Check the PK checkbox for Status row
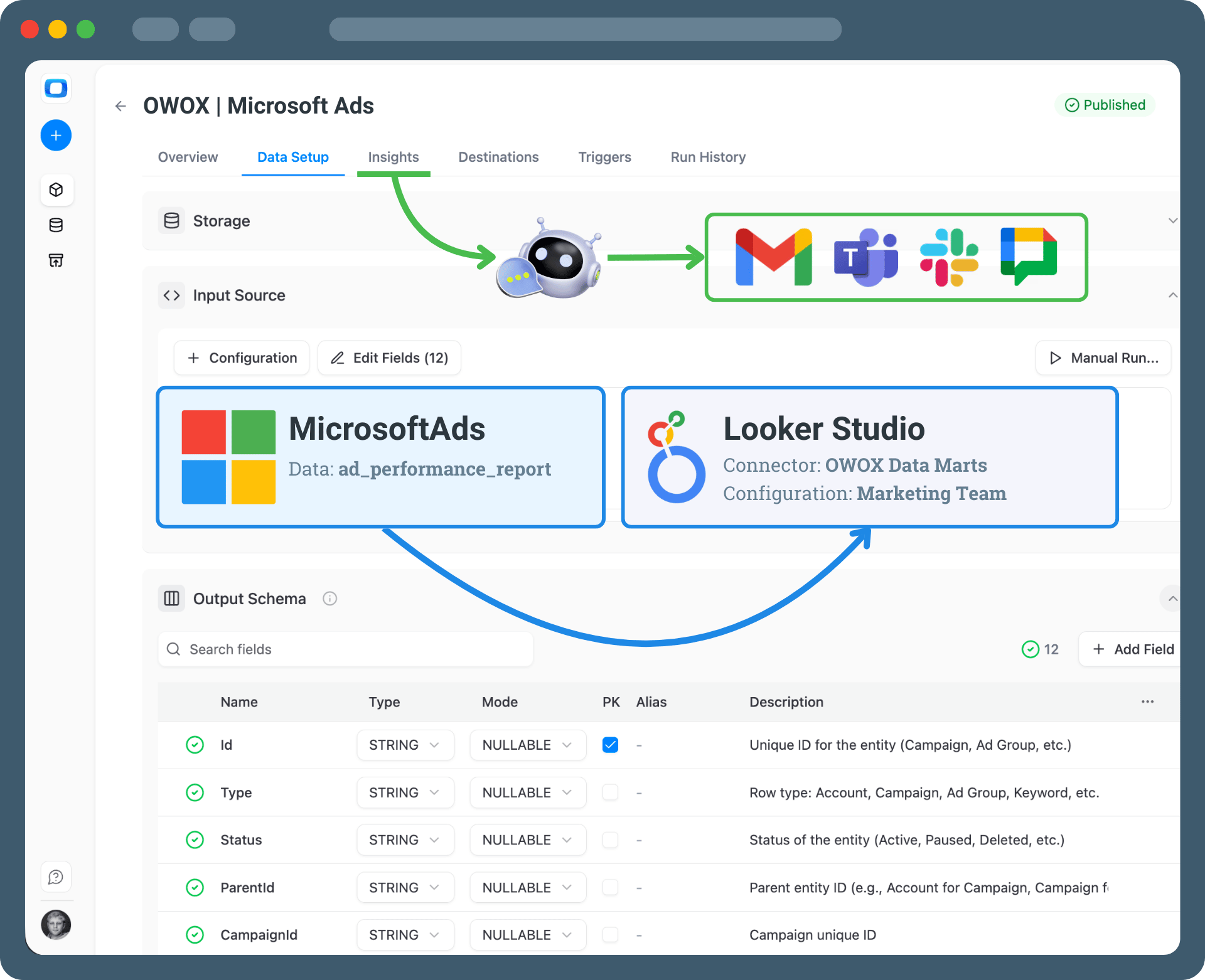 tap(610, 839)
